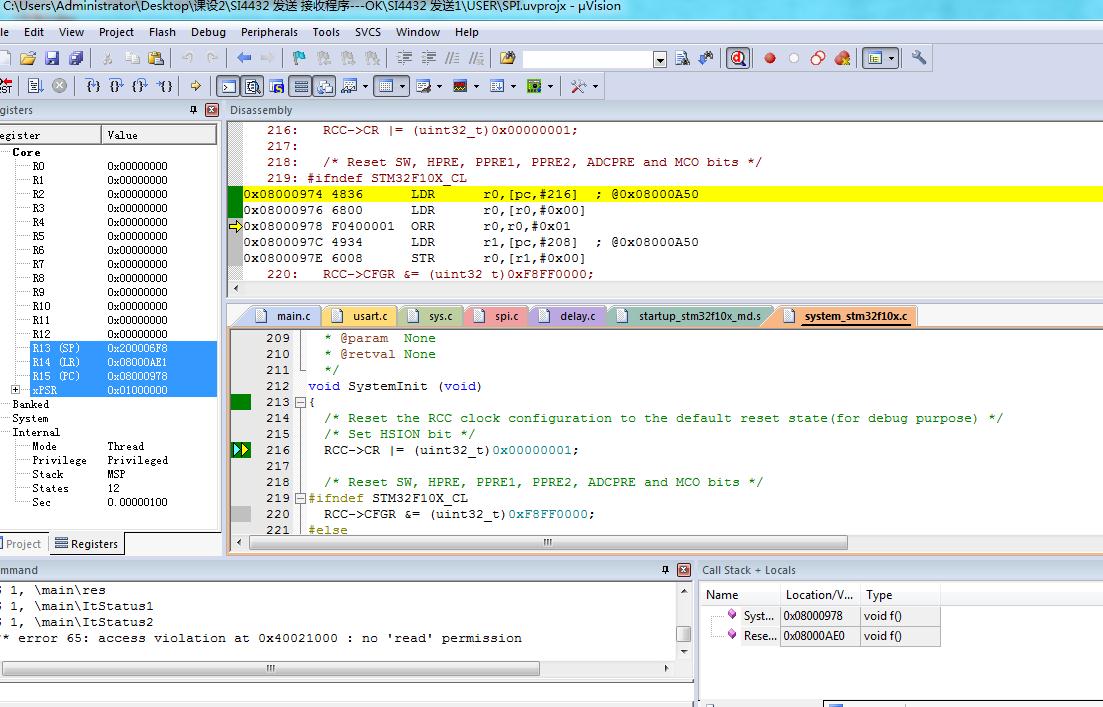Expand the xPSR register

point(15,390)
